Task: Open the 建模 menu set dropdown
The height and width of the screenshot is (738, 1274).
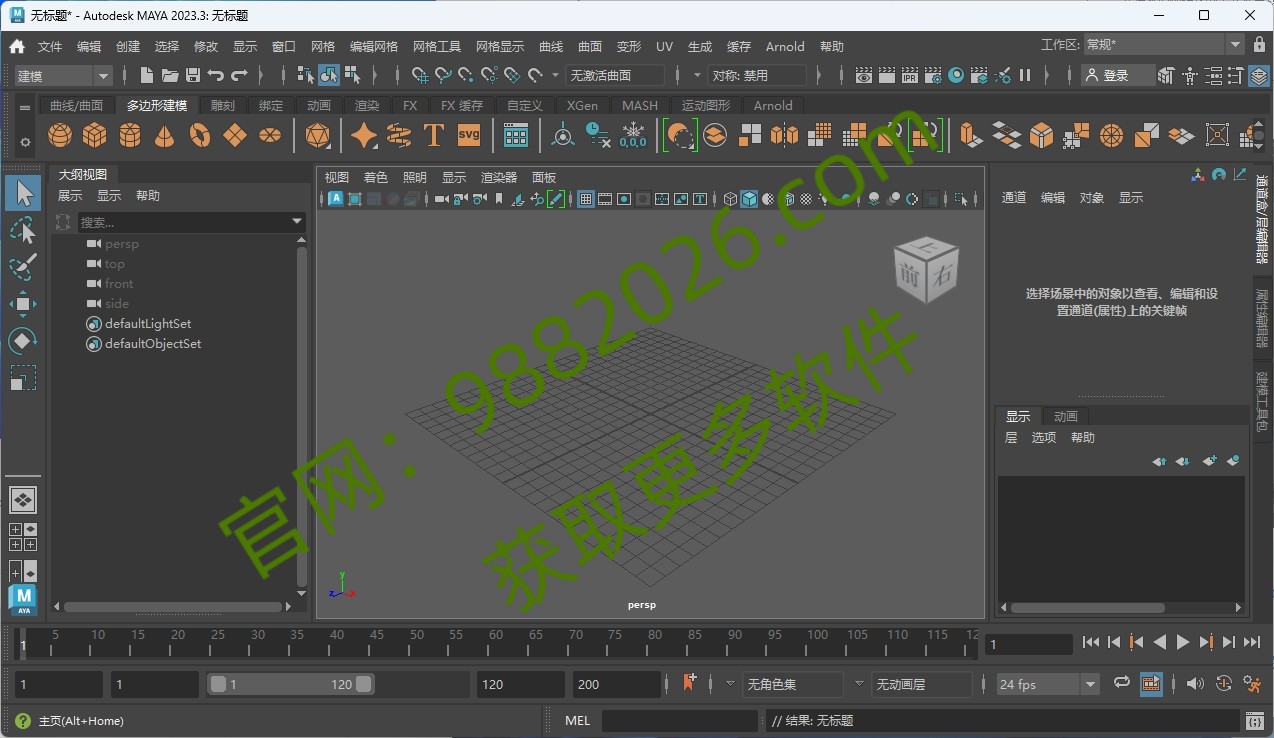Action: click(63, 76)
